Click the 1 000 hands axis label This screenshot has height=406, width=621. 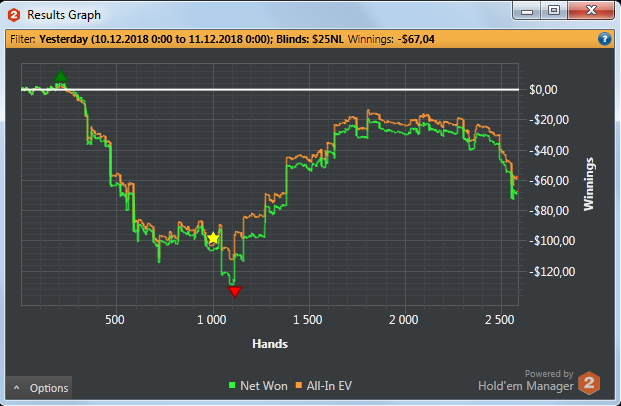(212, 320)
